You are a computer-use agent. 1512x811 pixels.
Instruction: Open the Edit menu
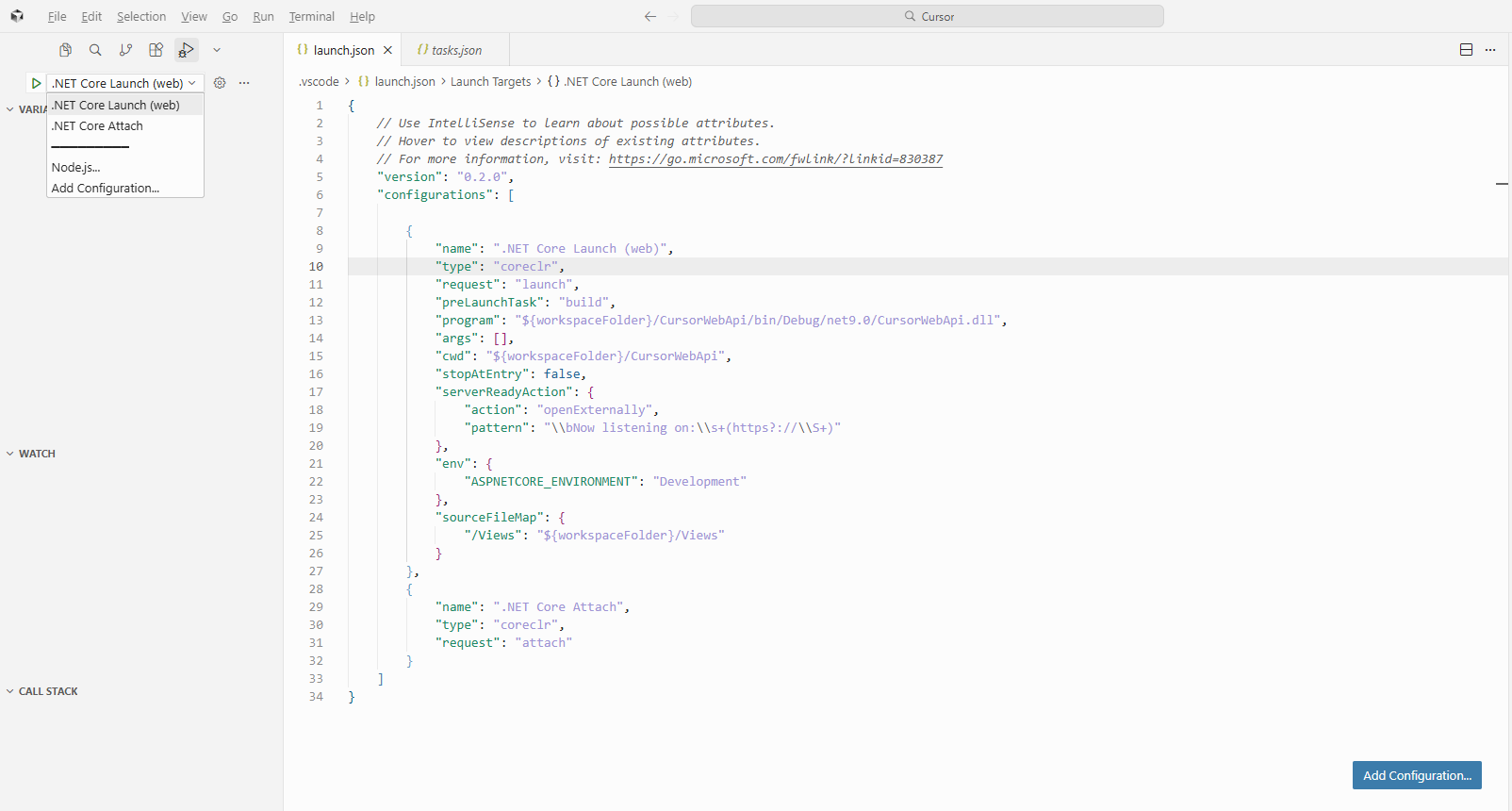coord(91,16)
